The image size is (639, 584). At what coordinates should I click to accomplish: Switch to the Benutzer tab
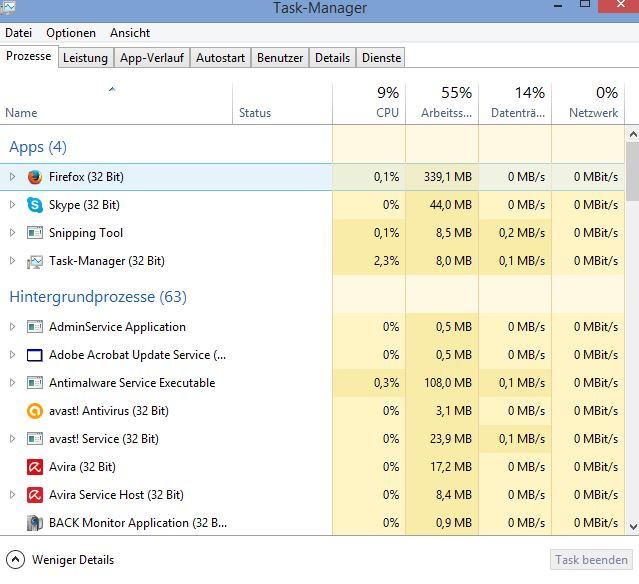(x=280, y=58)
